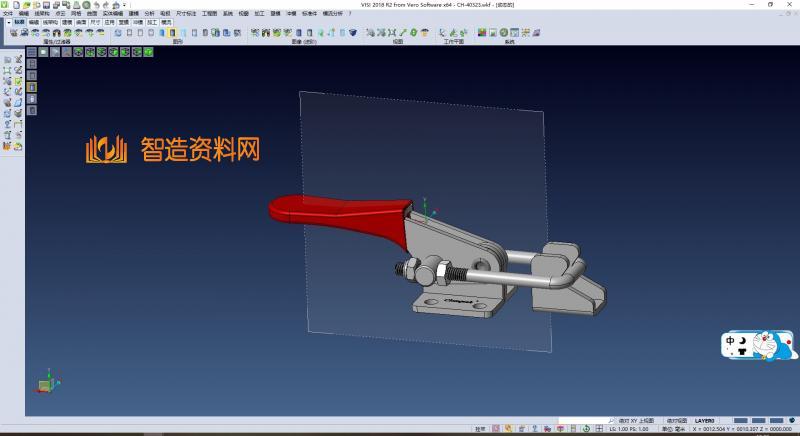Image resolution: width=800 pixels, height=436 pixels.
Task: Toggle the first snap icon beside 捕捉
Action: click(x=496, y=429)
